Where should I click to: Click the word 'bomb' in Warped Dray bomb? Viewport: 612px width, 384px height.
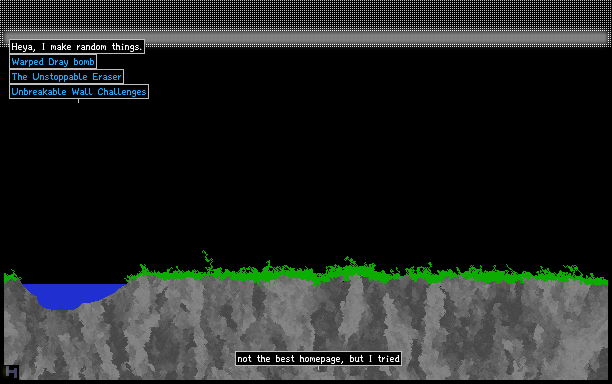point(84,62)
